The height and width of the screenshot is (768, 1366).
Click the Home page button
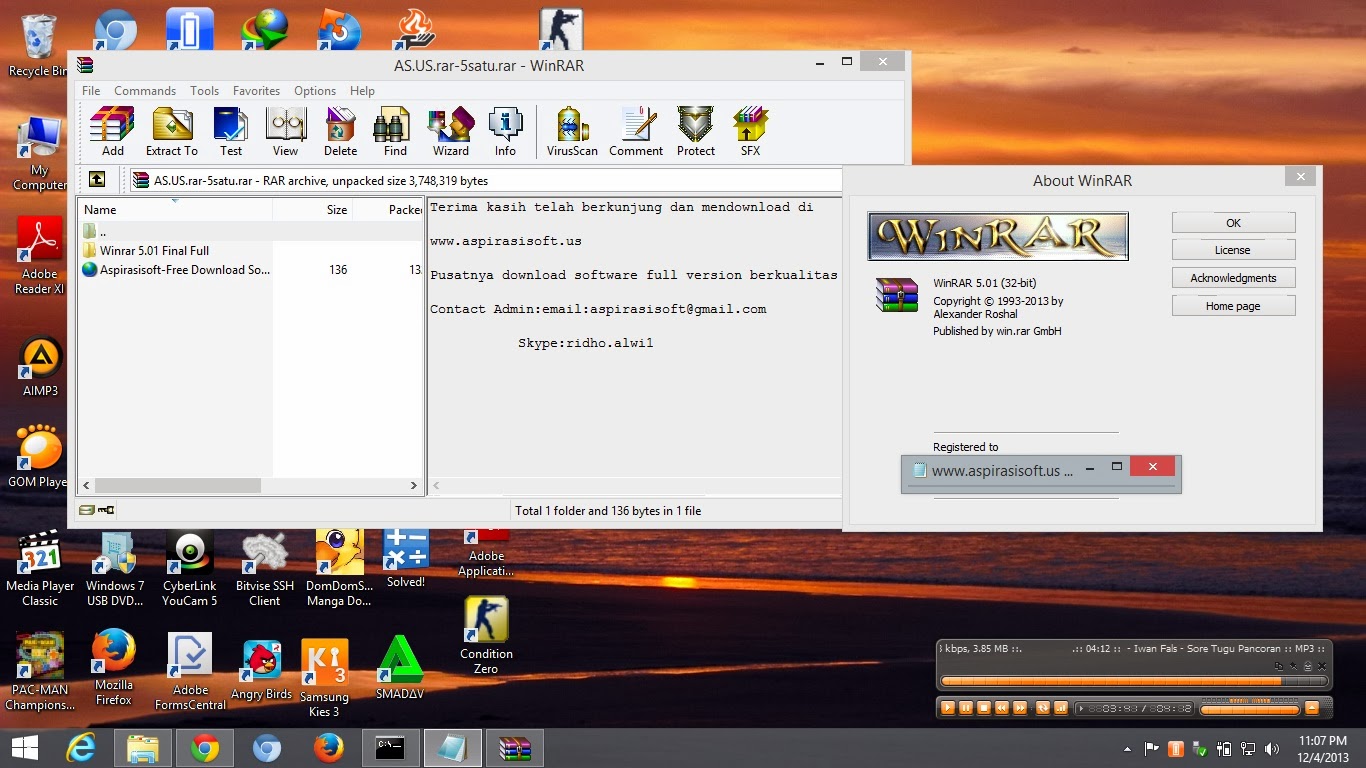(1233, 306)
